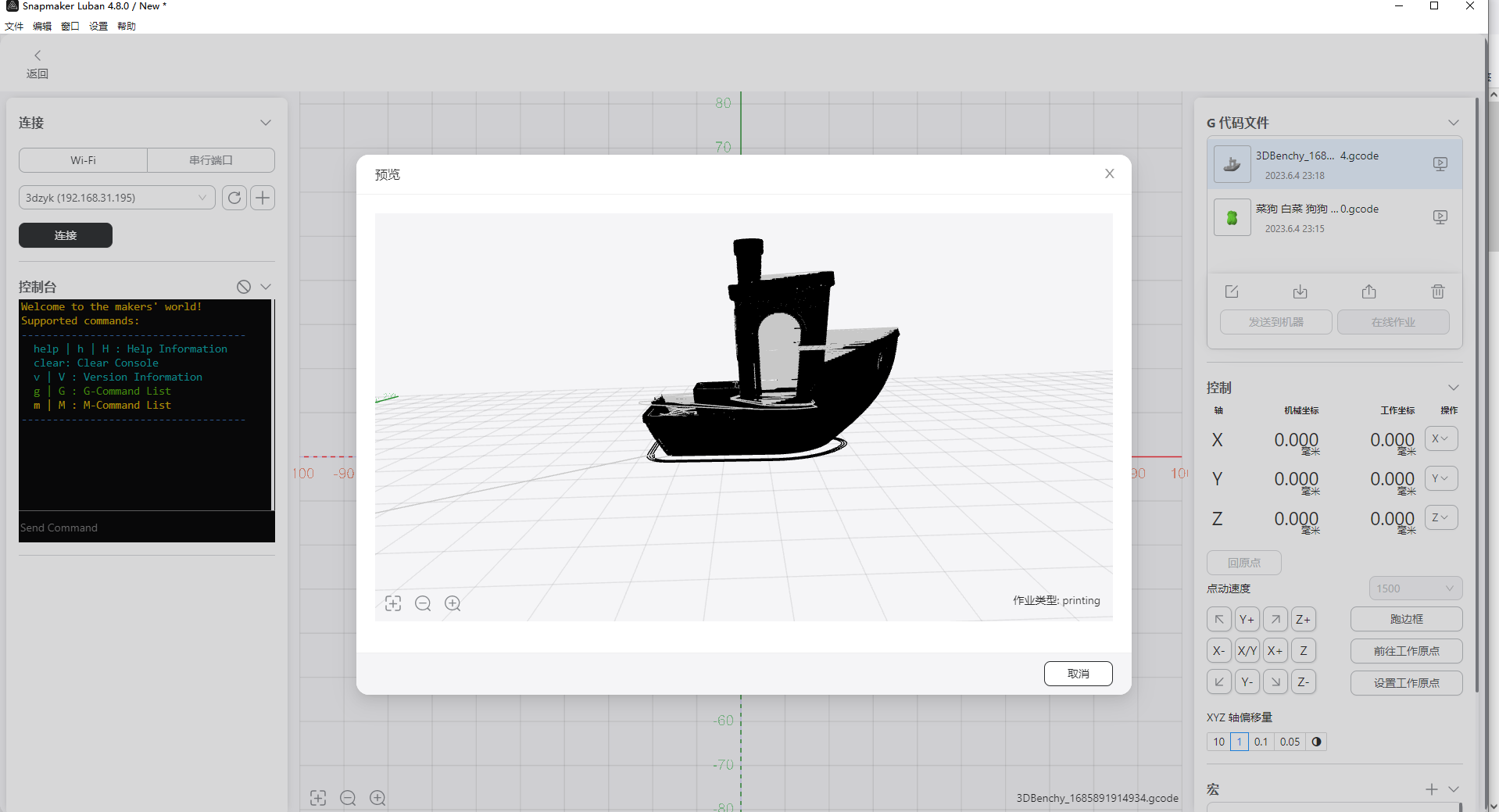
Task: Set XYZ offset step to 0.1
Action: [1261, 742]
